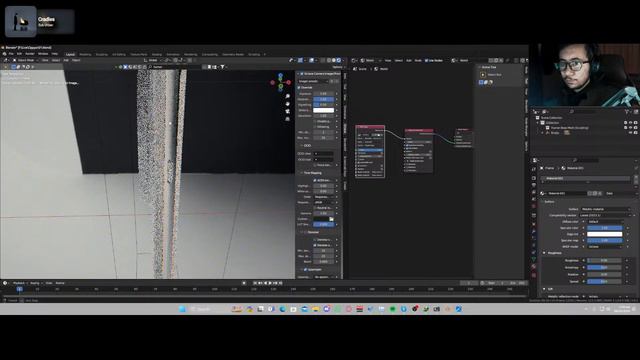The width and height of the screenshot is (640, 360).
Task: Open the blue wrench Modifiers tab
Action: coord(534,231)
